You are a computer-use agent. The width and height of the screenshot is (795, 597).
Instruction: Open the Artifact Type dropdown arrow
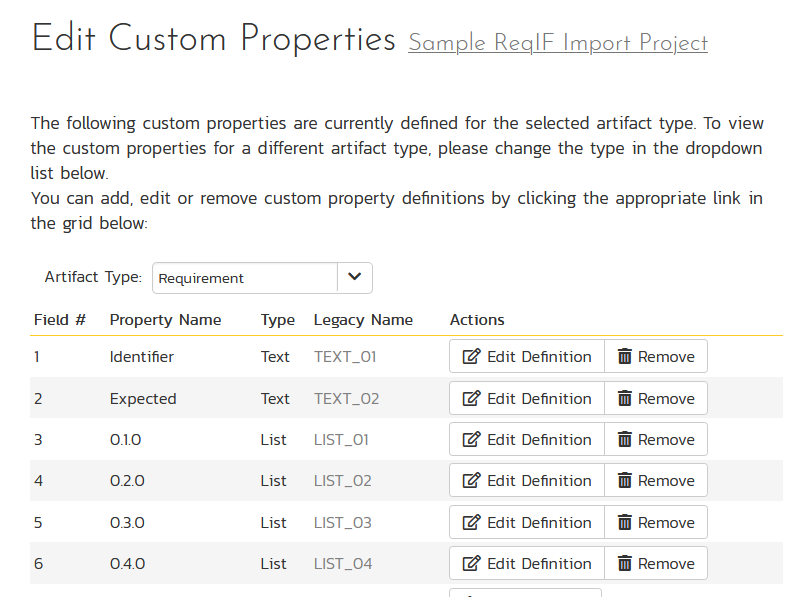[354, 278]
